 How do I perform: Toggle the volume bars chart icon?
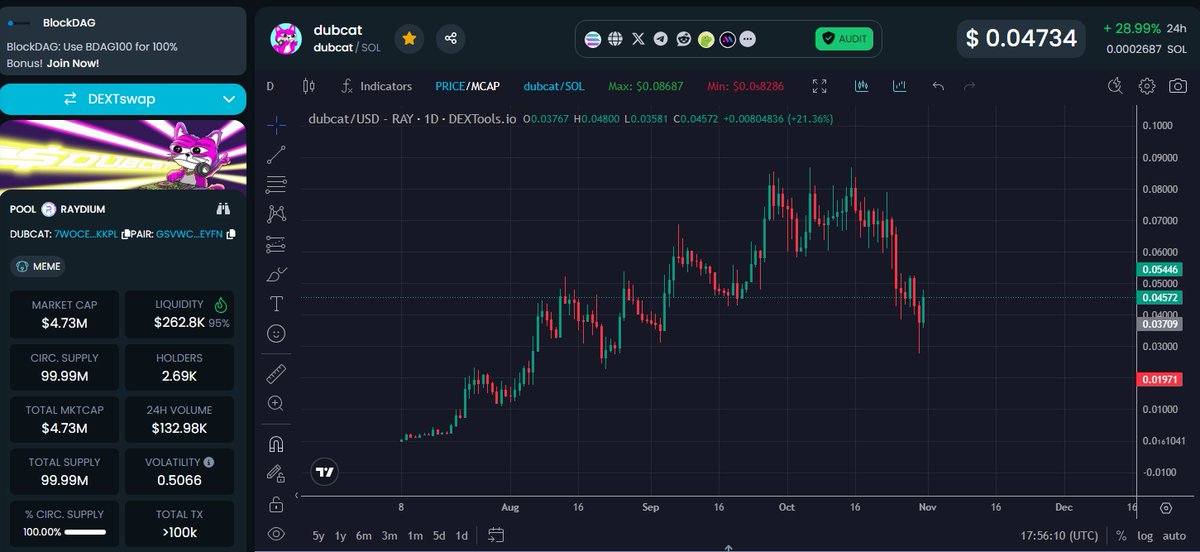(x=900, y=86)
